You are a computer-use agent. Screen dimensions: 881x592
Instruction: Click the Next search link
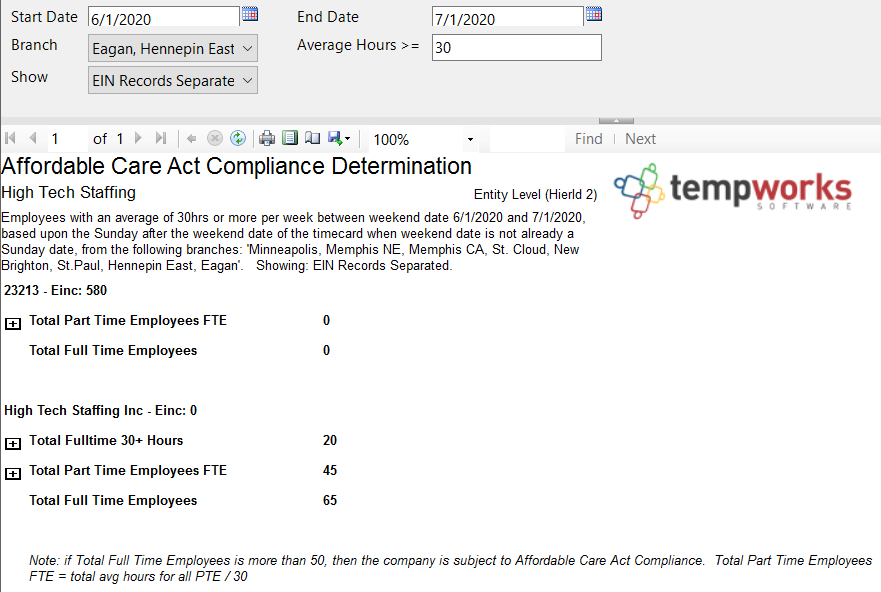[640, 139]
